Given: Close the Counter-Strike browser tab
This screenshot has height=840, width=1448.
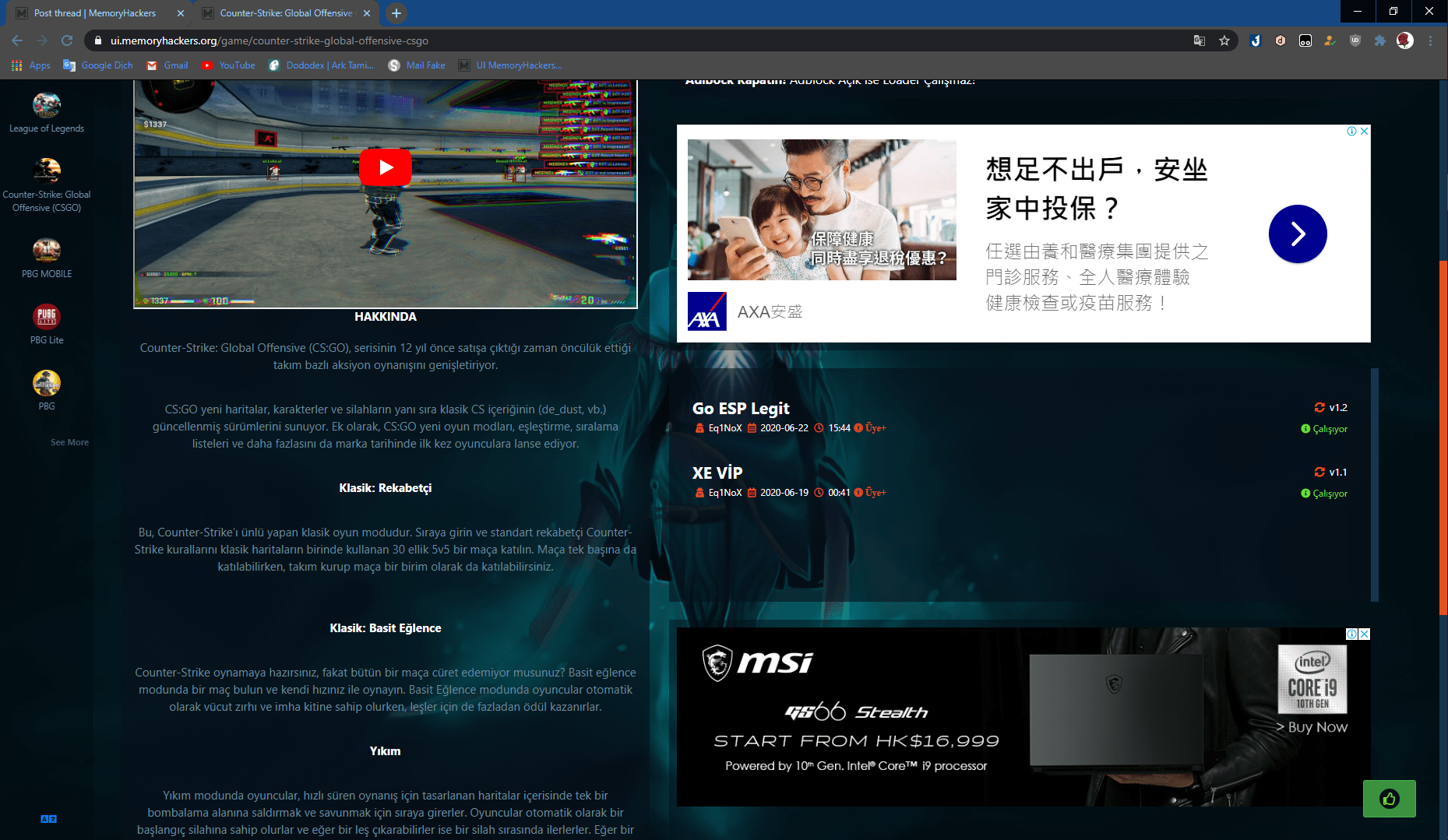Looking at the screenshot, I should pyautogui.click(x=368, y=13).
